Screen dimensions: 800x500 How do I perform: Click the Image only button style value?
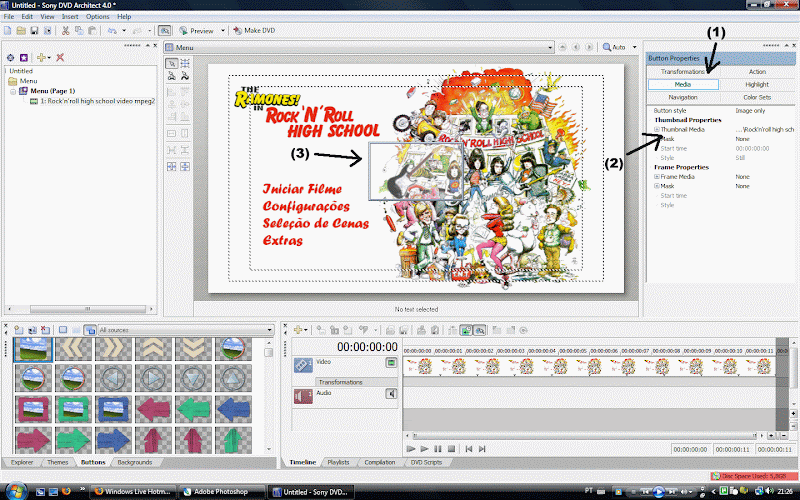pyautogui.click(x=751, y=111)
